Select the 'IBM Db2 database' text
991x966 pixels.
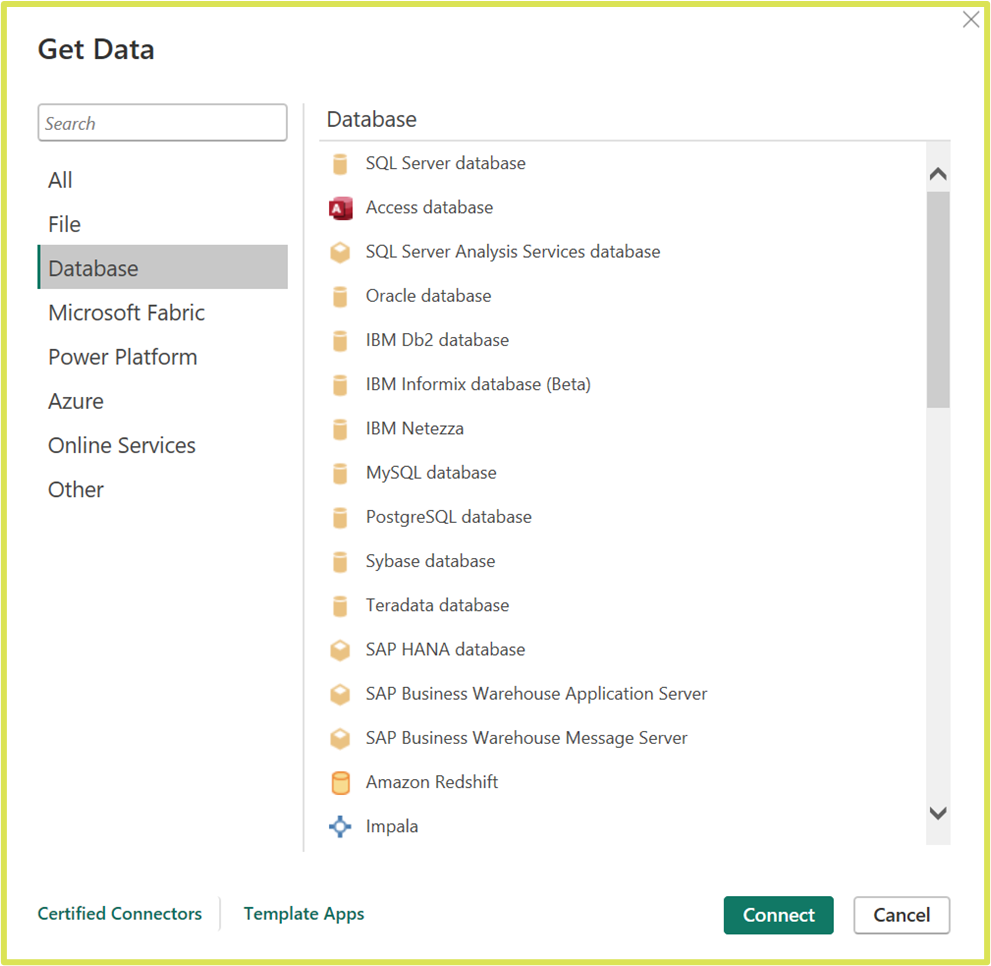(437, 341)
